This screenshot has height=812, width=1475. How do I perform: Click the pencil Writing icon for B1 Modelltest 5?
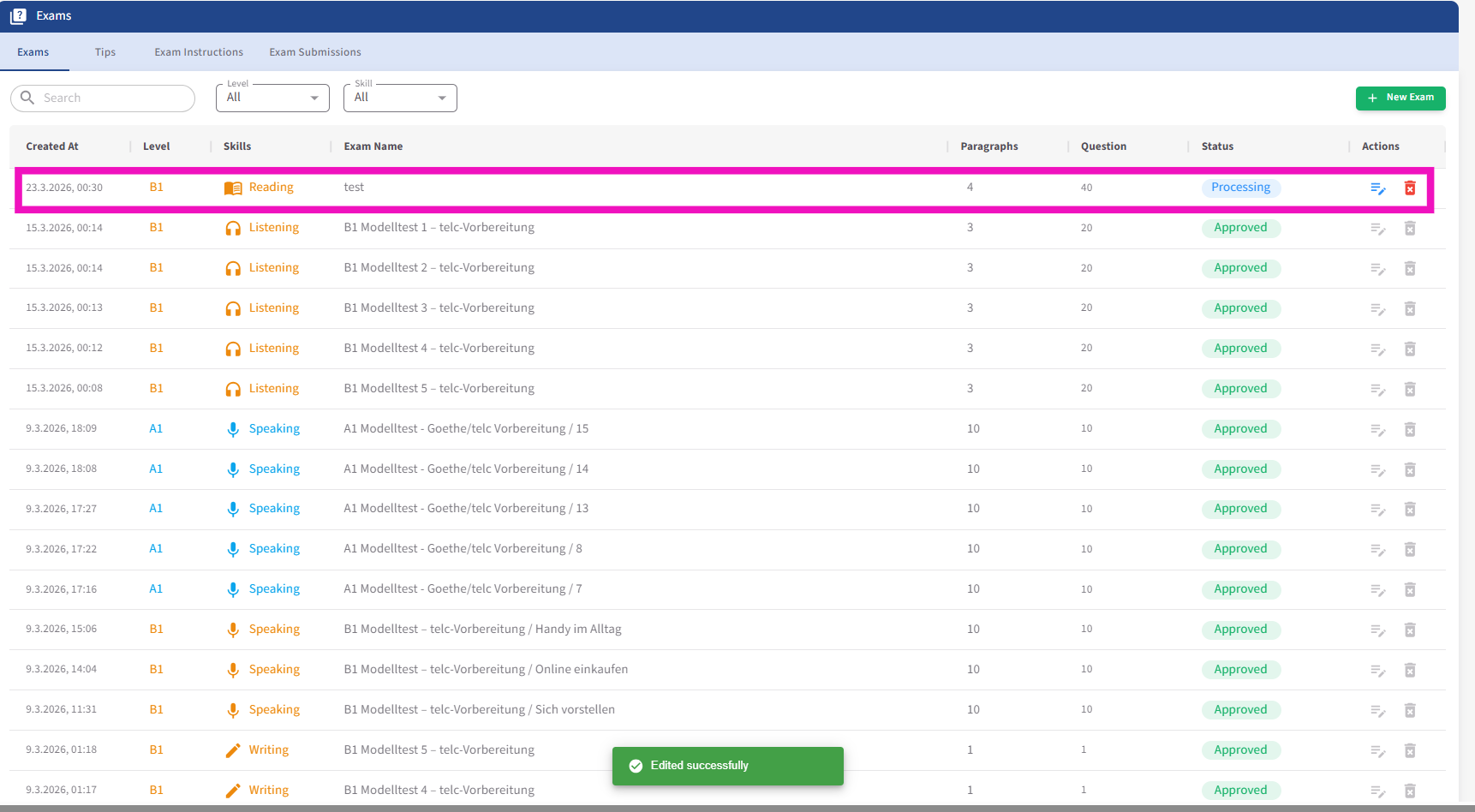[233, 751]
